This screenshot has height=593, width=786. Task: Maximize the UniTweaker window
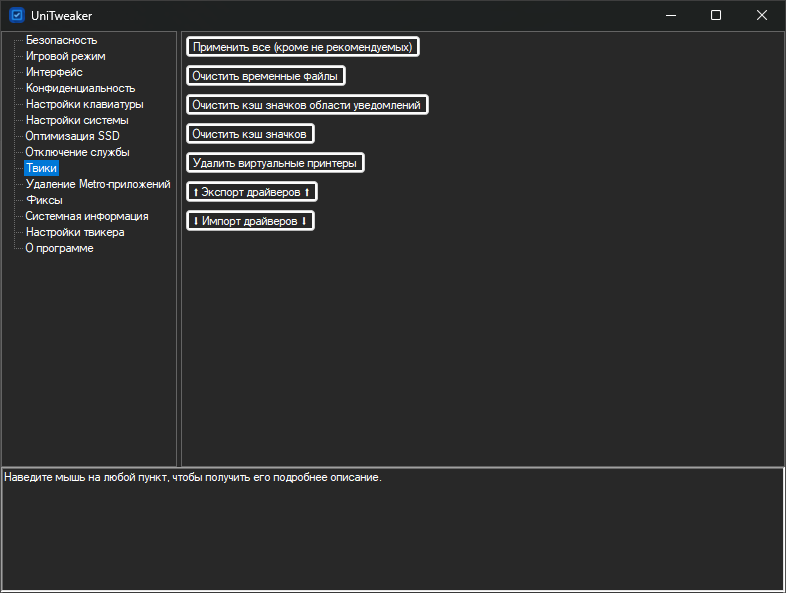click(716, 16)
